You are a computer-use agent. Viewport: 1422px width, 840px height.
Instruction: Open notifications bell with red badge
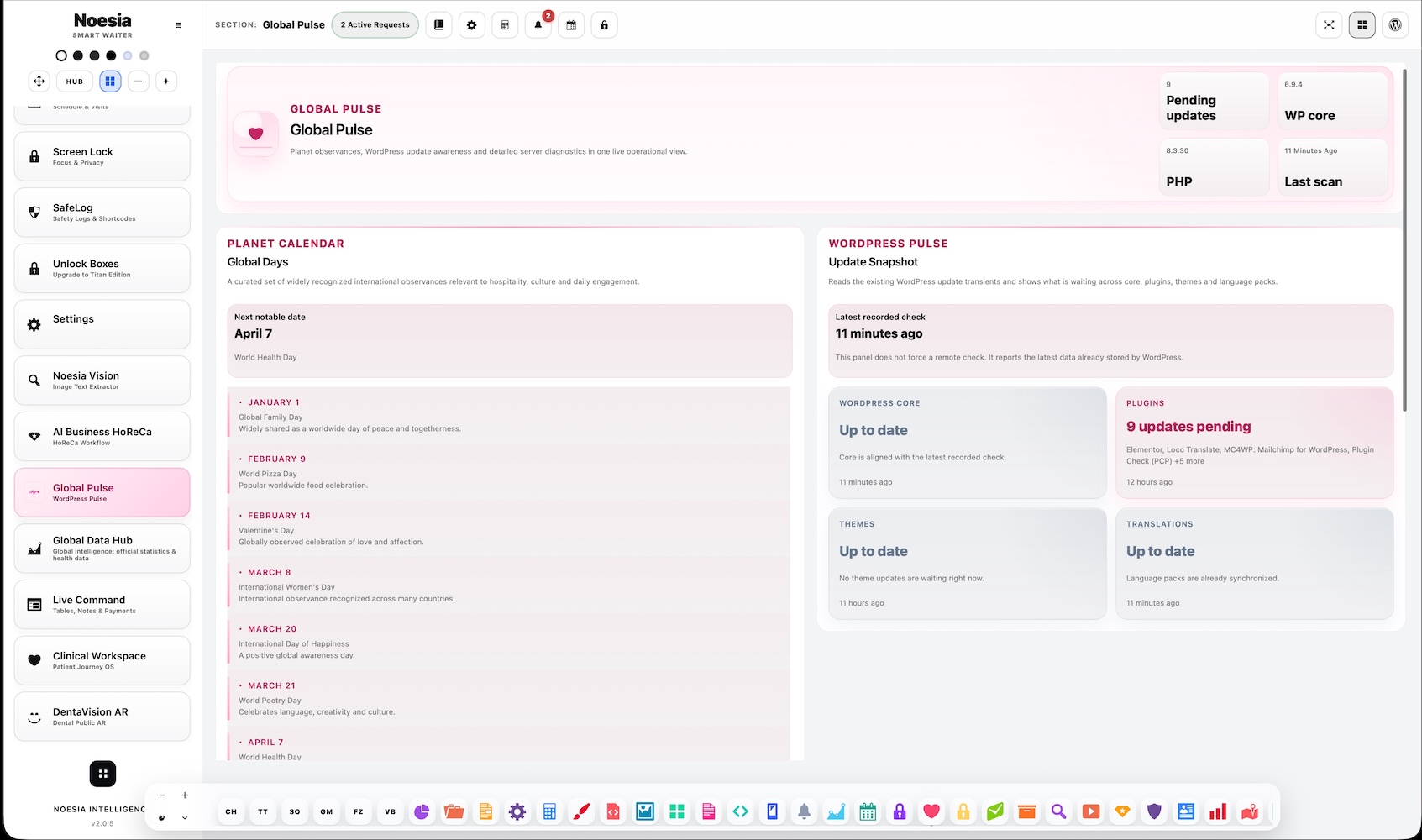tap(538, 25)
